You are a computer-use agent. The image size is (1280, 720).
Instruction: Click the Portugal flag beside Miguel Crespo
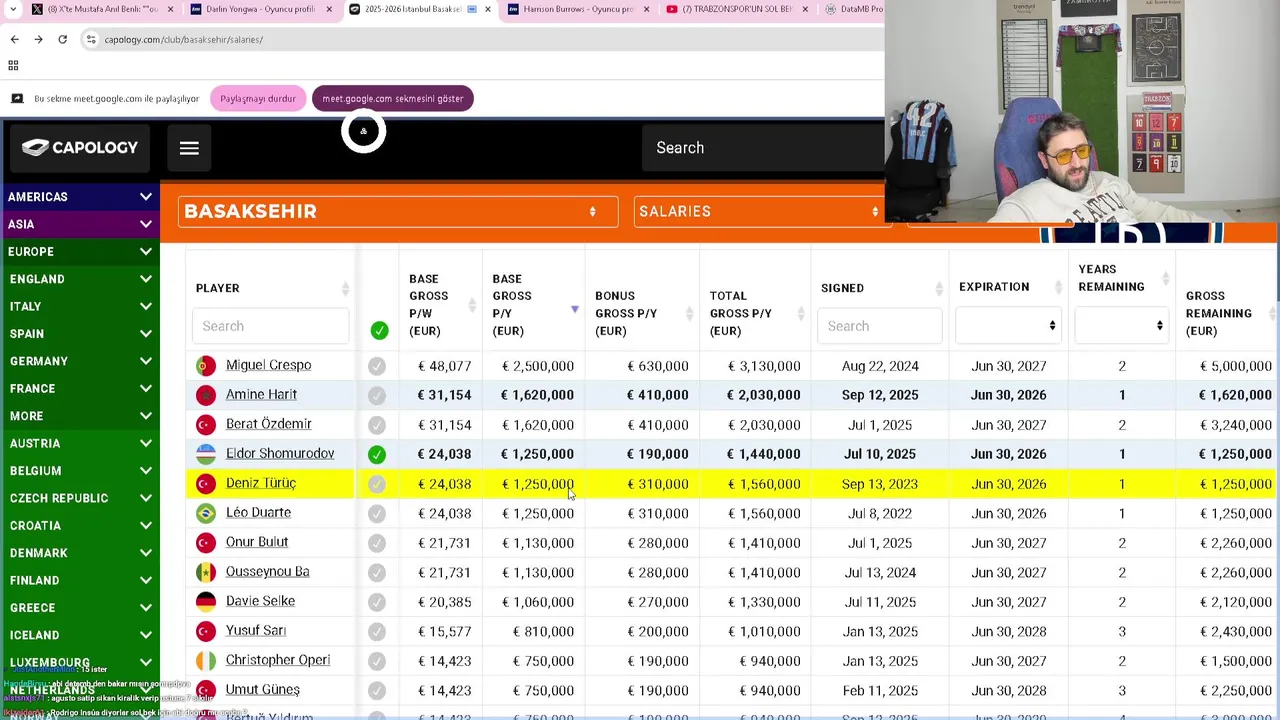[206, 366]
